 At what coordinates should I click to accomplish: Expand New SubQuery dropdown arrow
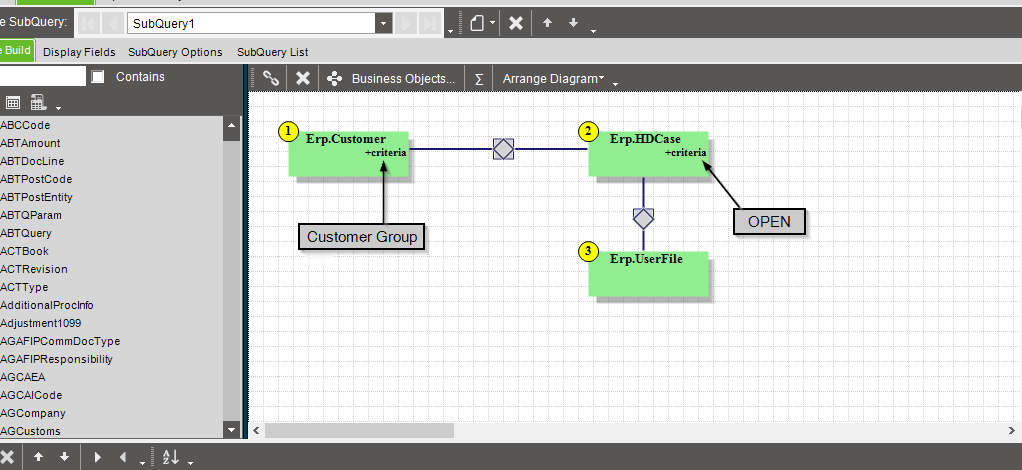(493, 23)
